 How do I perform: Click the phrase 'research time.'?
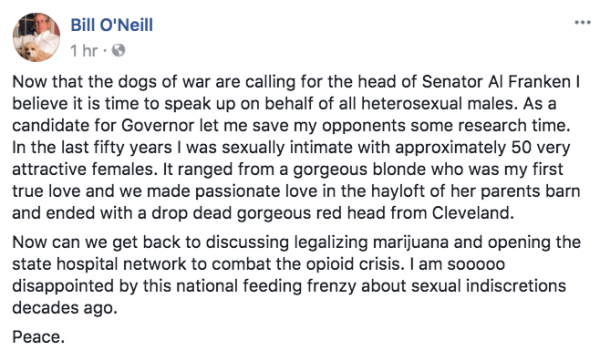[514, 126]
